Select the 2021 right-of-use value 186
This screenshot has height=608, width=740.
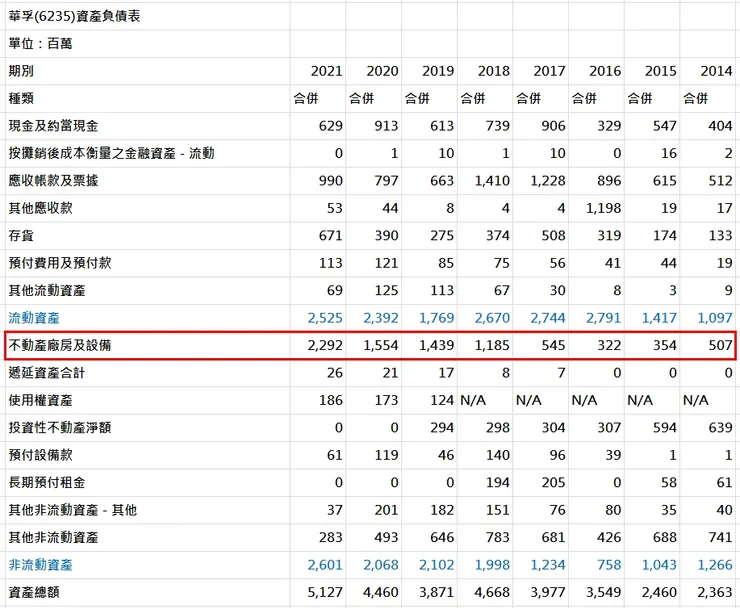(x=330, y=400)
